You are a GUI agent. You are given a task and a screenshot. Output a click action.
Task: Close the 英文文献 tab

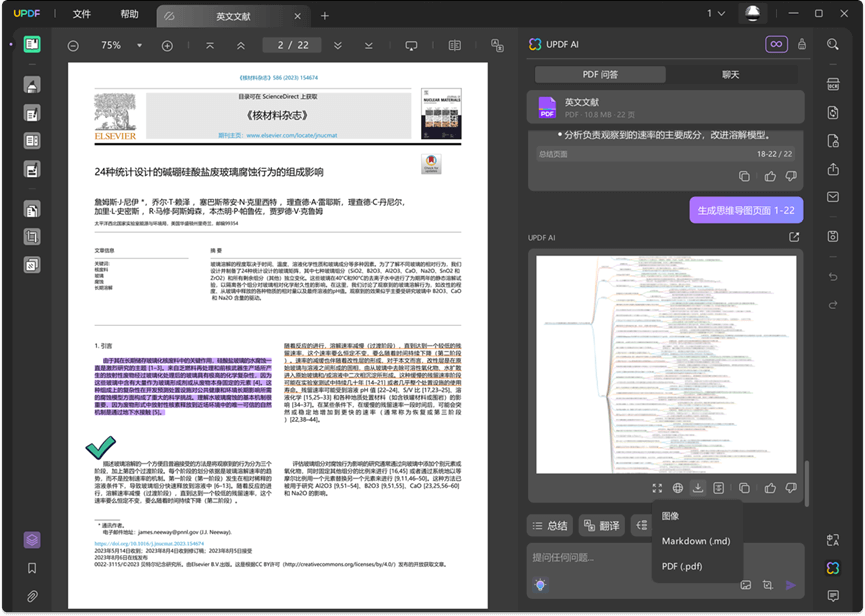click(297, 17)
